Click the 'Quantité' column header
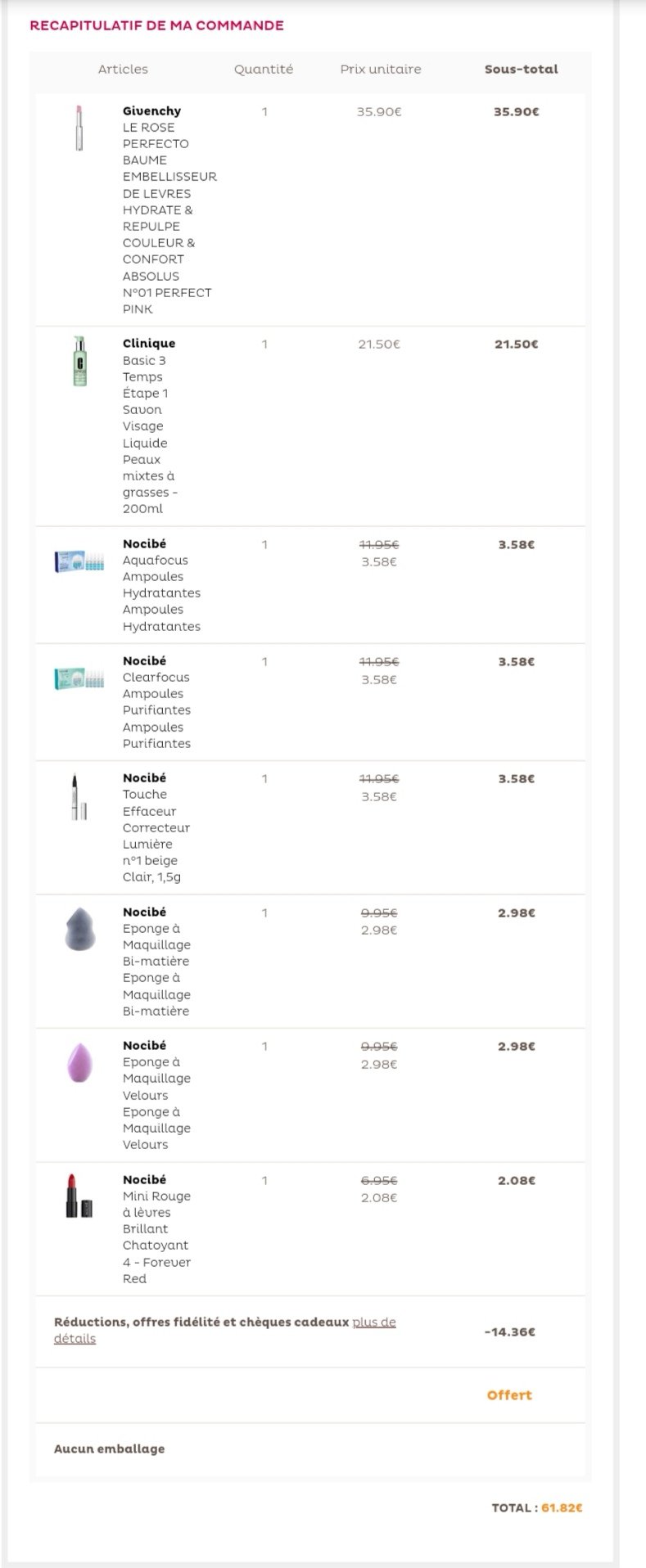The height and width of the screenshot is (1568, 646). 264,70
